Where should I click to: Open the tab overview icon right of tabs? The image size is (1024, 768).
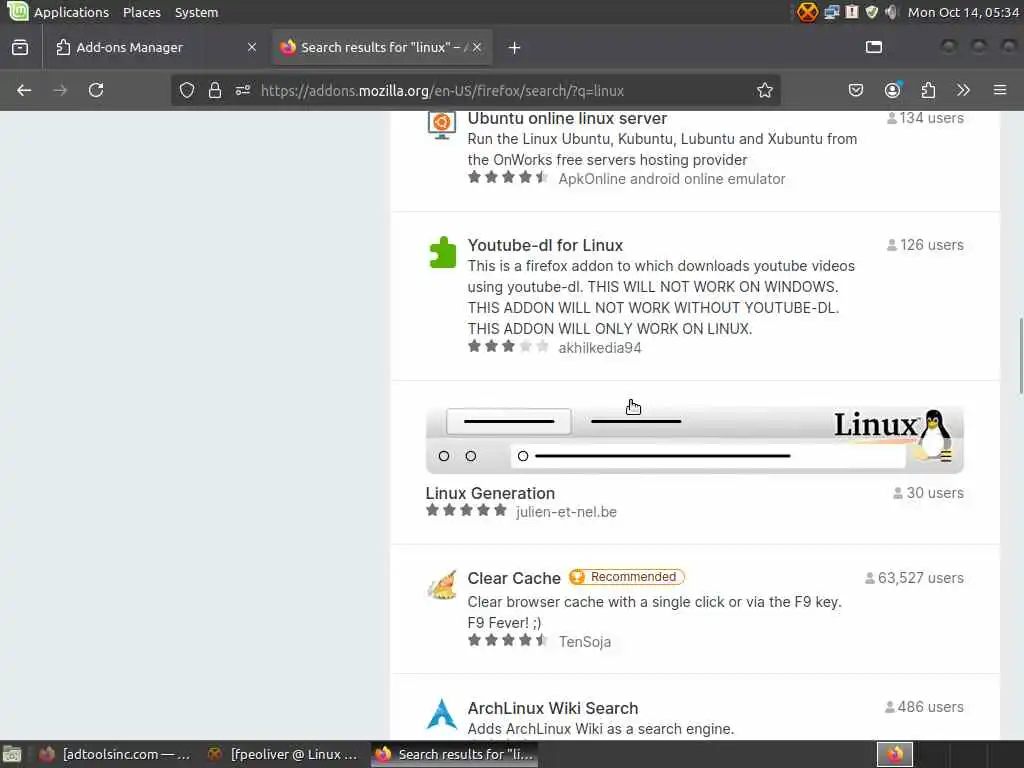(x=874, y=47)
